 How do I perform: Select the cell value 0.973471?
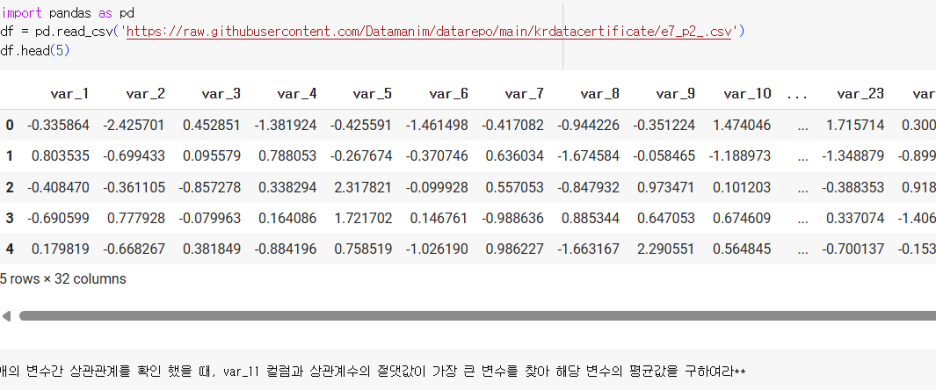click(666, 187)
